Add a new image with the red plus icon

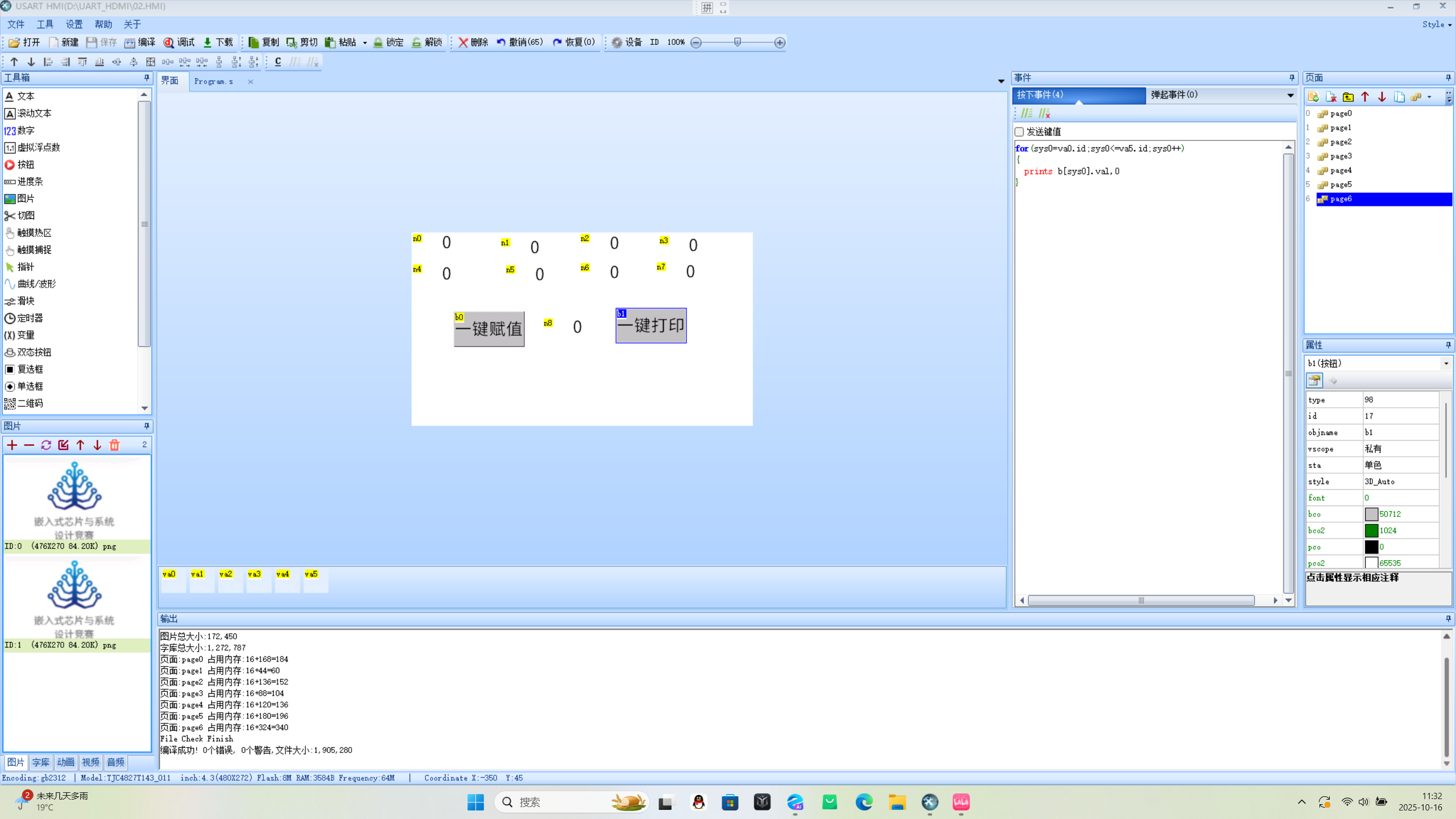coord(12,445)
